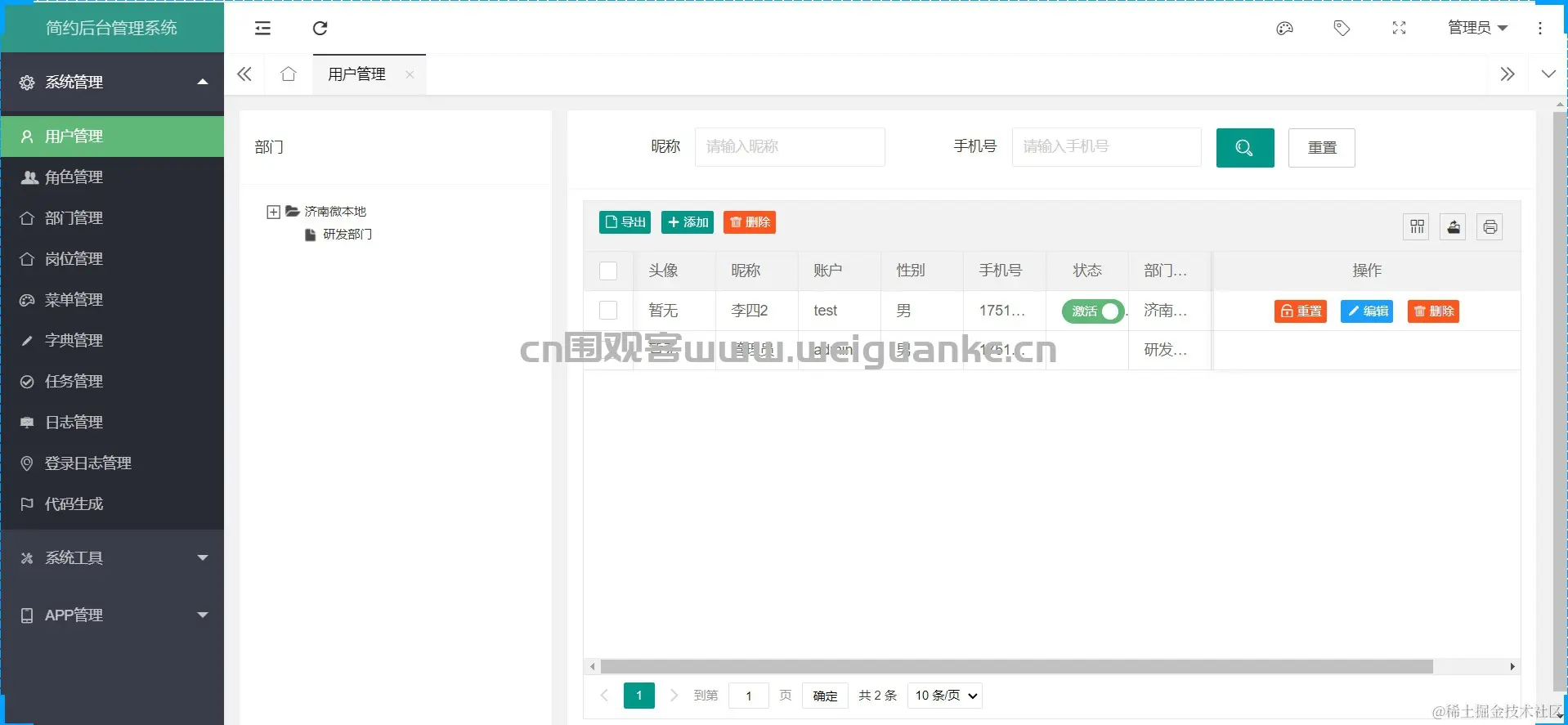Close the 用户管理 tab

[x=410, y=74]
